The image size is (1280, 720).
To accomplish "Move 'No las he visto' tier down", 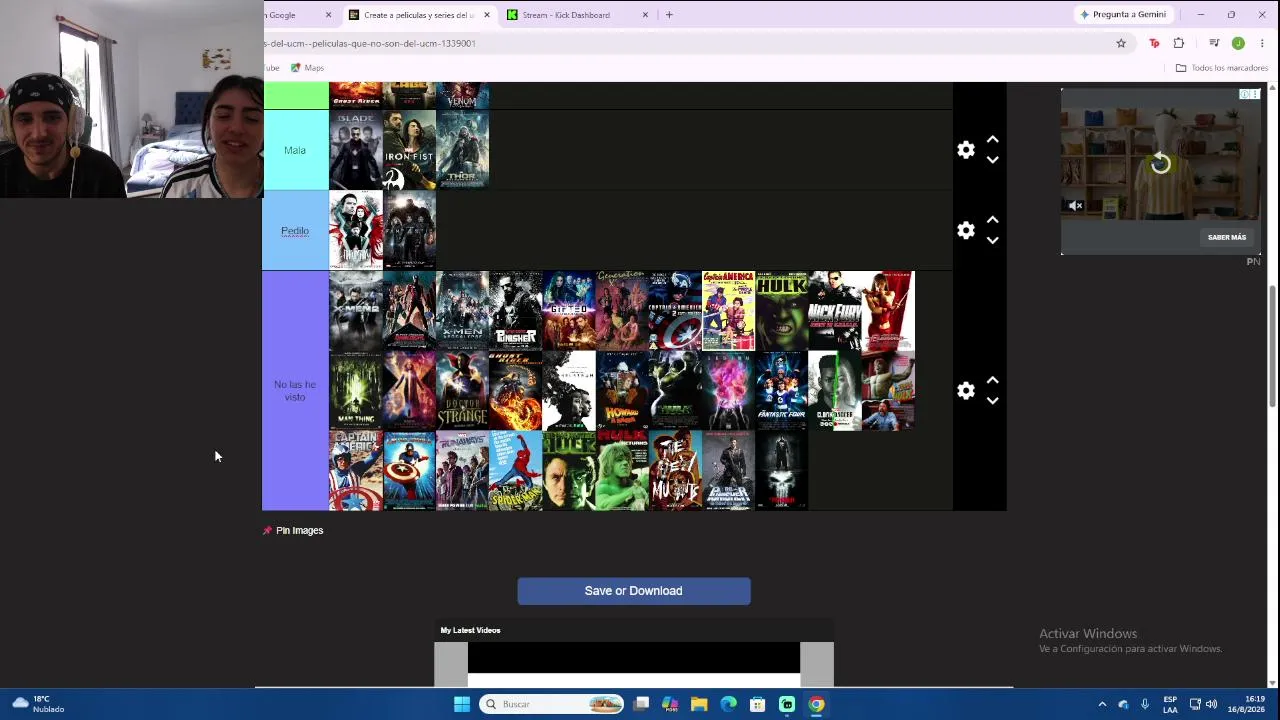I will (x=992, y=401).
